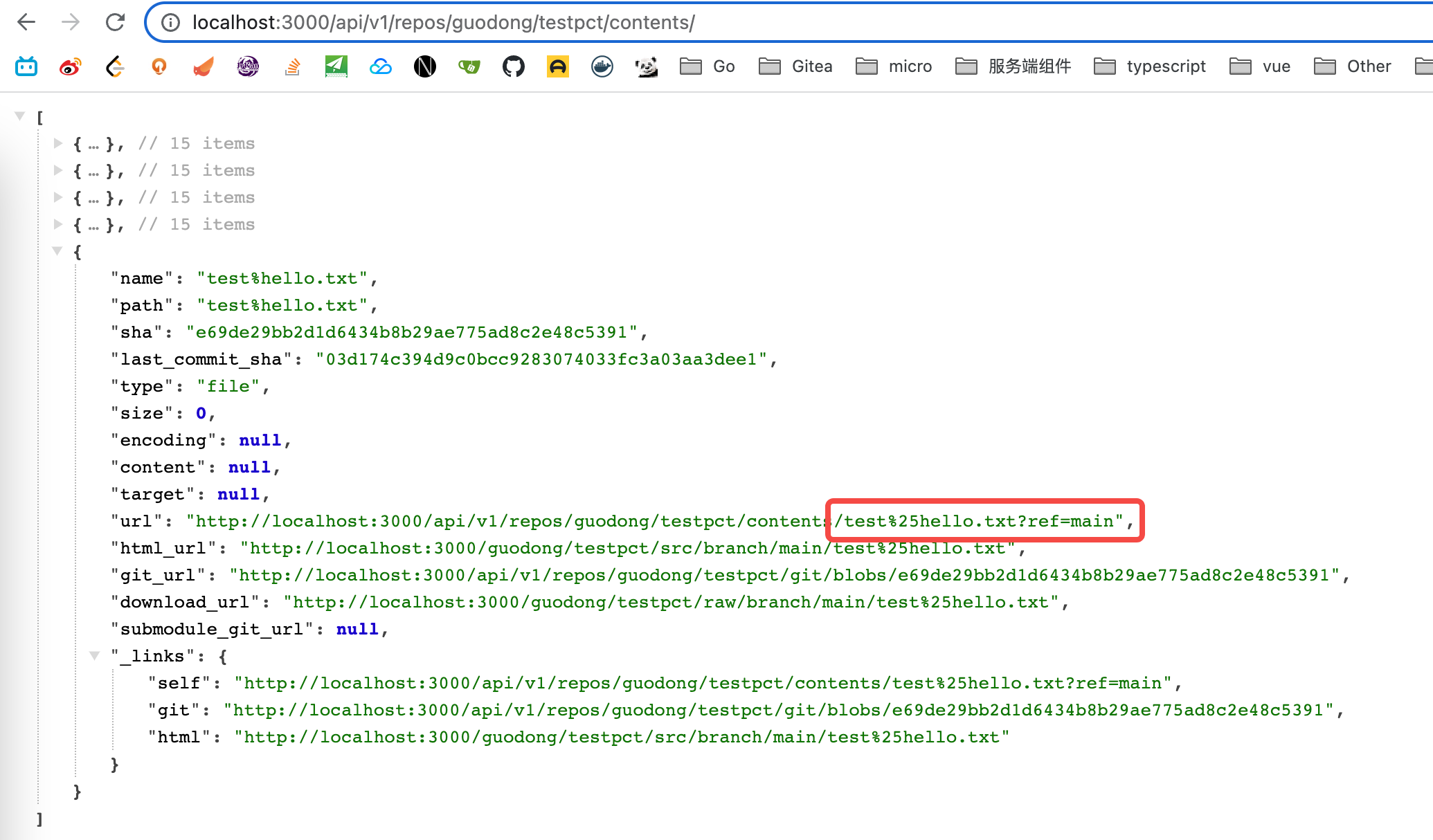Open the orange Q logo bookmark
The width and height of the screenshot is (1433, 840).
pyautogui.click(x=159, y=66)
